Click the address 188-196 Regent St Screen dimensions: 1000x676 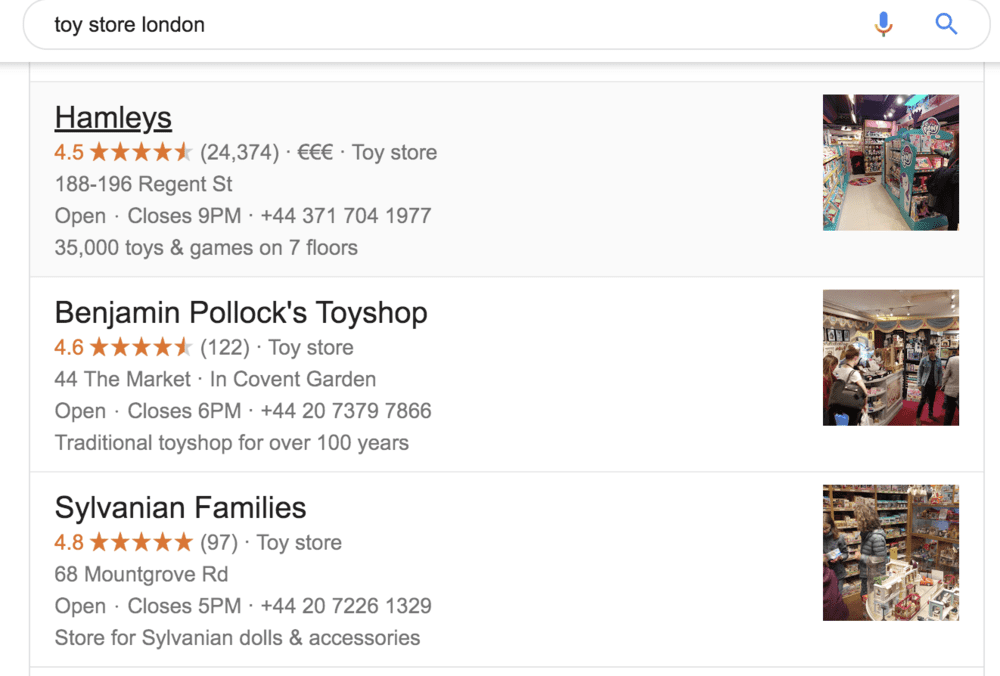[x=144, y=184]
